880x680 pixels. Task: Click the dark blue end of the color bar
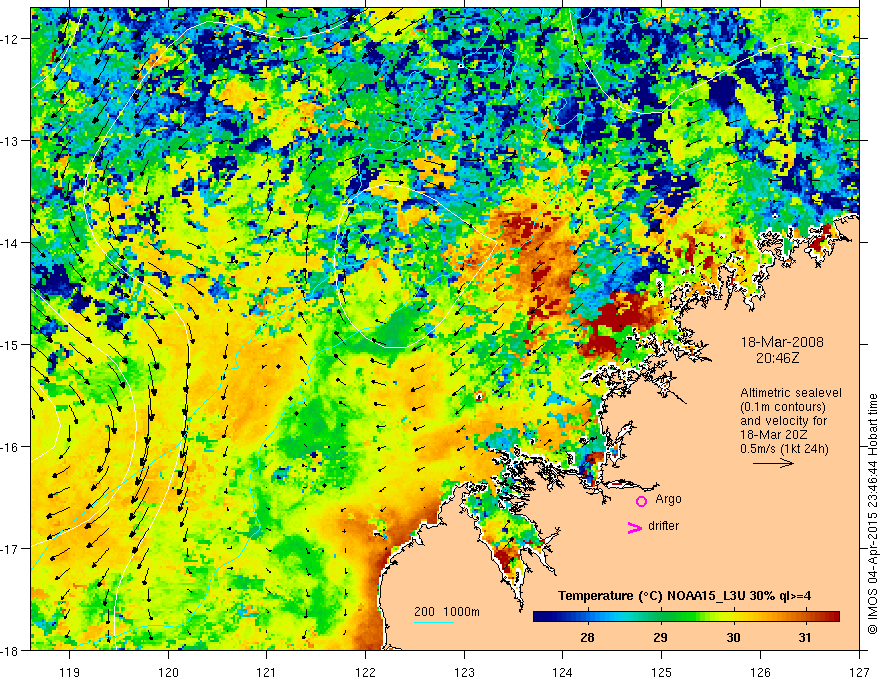(x=539, y=617)
